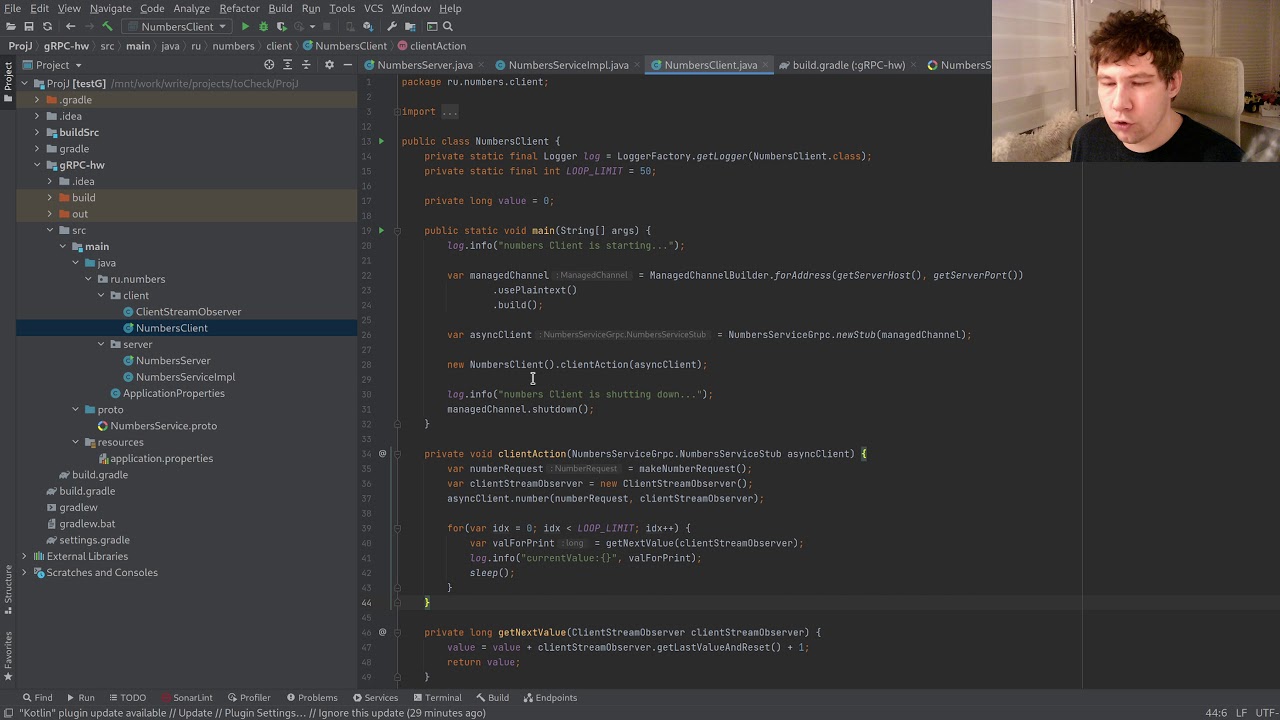
Task: Open the Profiler tool window
Action: pyautogui.click(x=248, y=698)
